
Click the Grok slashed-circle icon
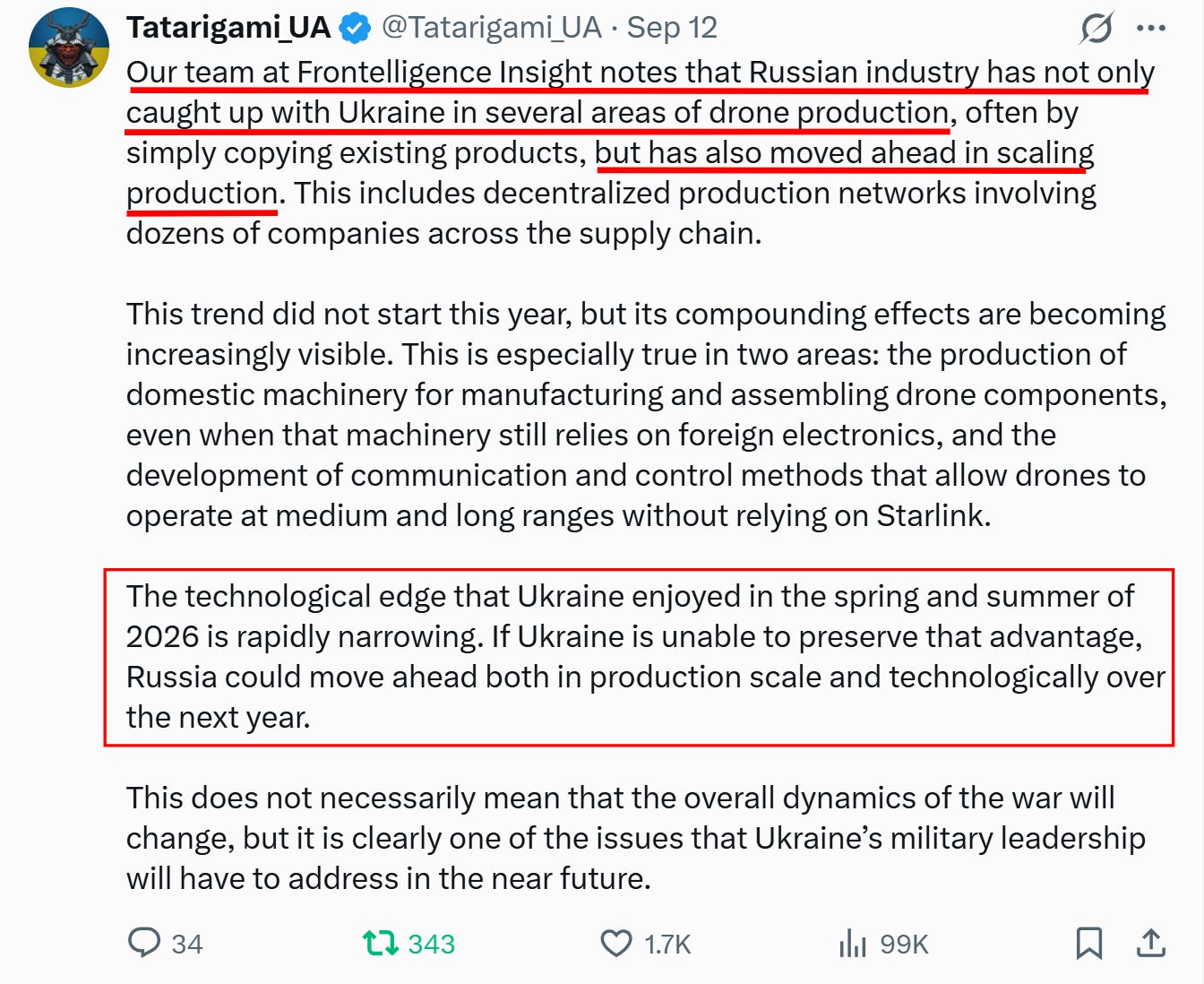point(1096,28)
